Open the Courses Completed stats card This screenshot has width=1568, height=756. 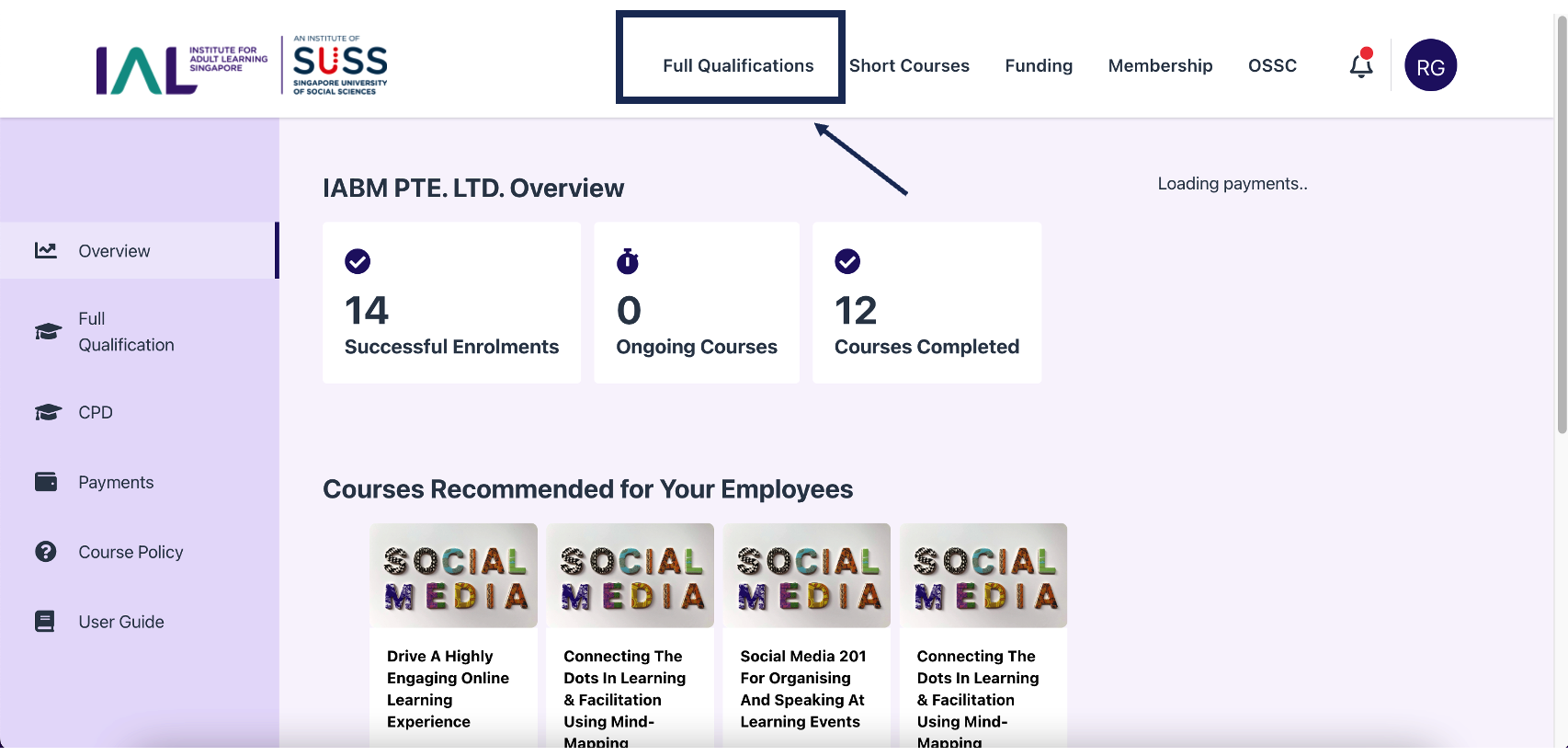(926, 303)
